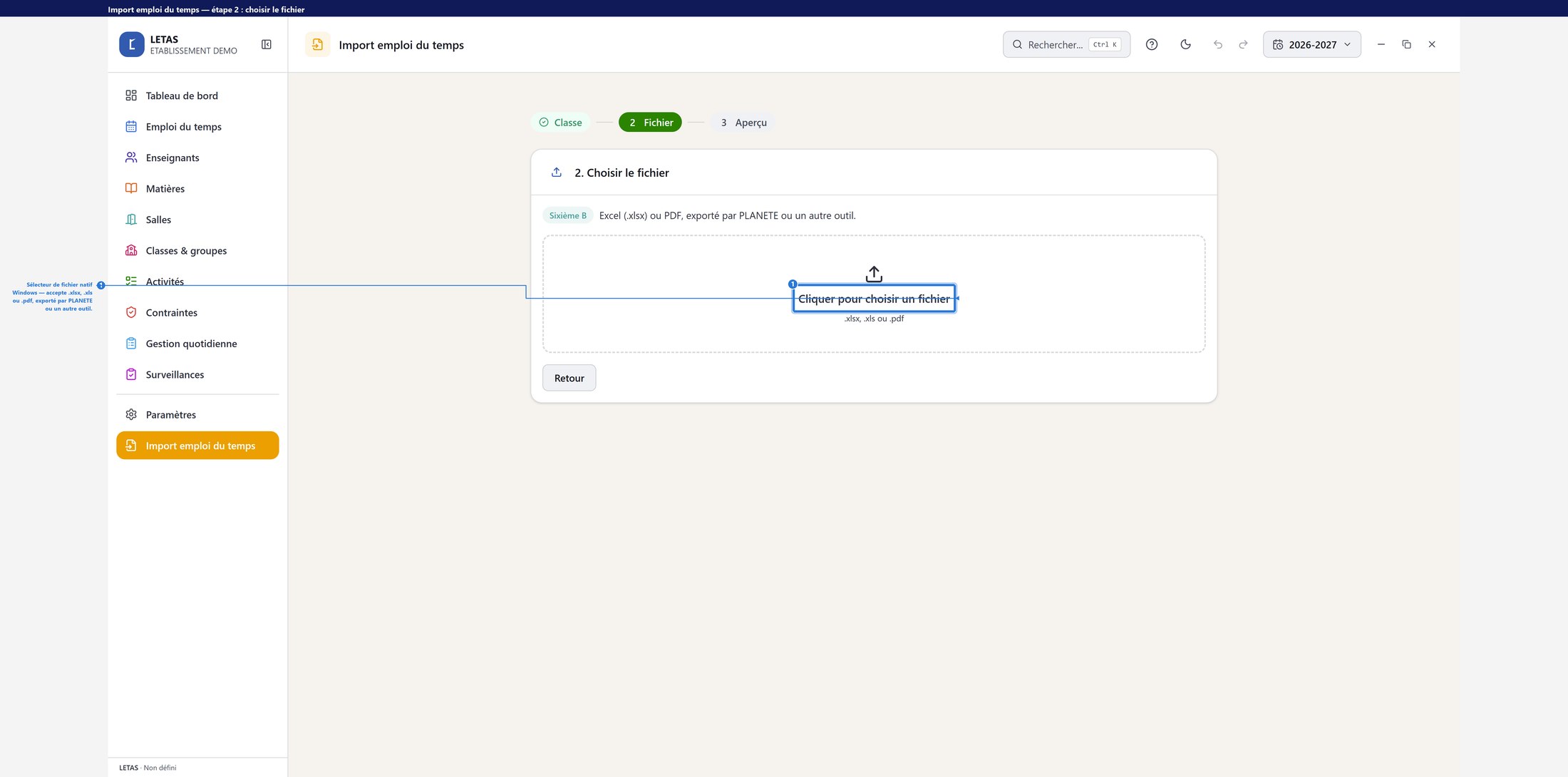
Task: Click the Contraintes shield icon
Action: click(x=131, y=312)
